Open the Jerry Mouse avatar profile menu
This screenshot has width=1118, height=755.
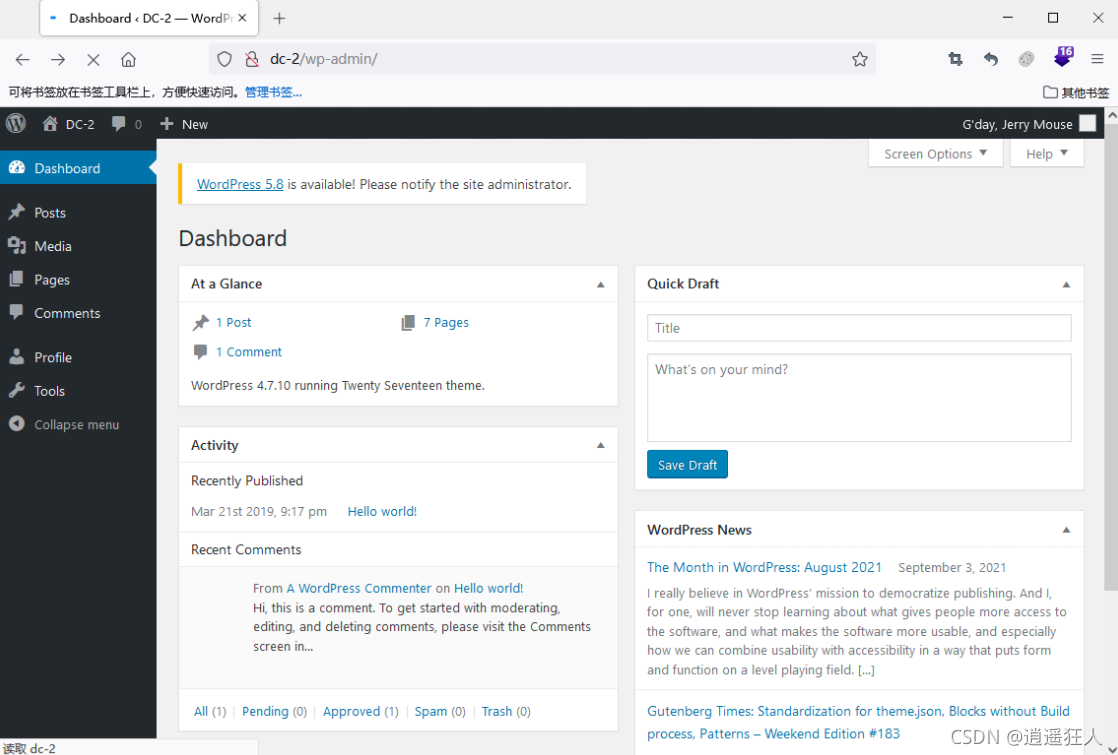coord(1087,123)
